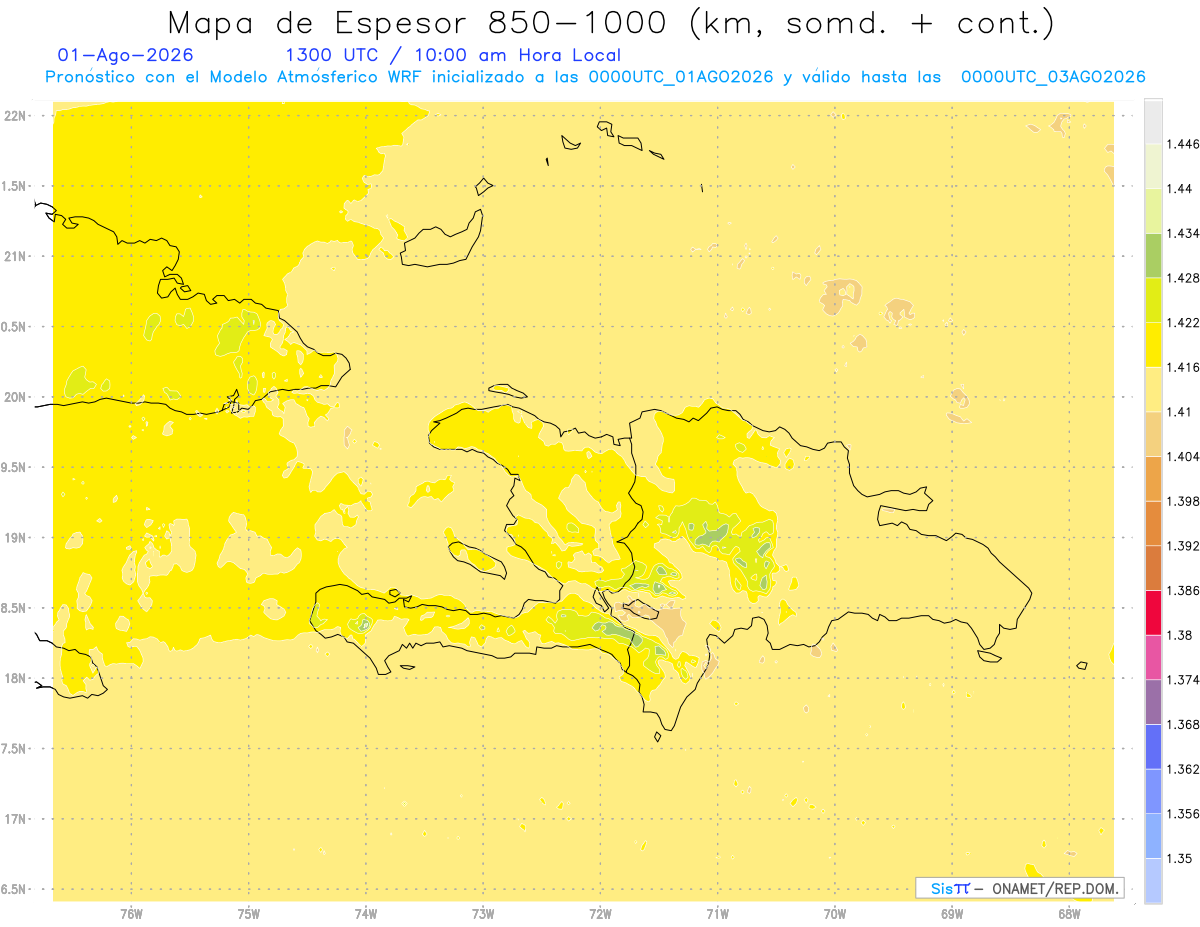Select the date label '01-Ago-2026'
The height and width of the screenshot is (927, 1200).
[126, 55]
